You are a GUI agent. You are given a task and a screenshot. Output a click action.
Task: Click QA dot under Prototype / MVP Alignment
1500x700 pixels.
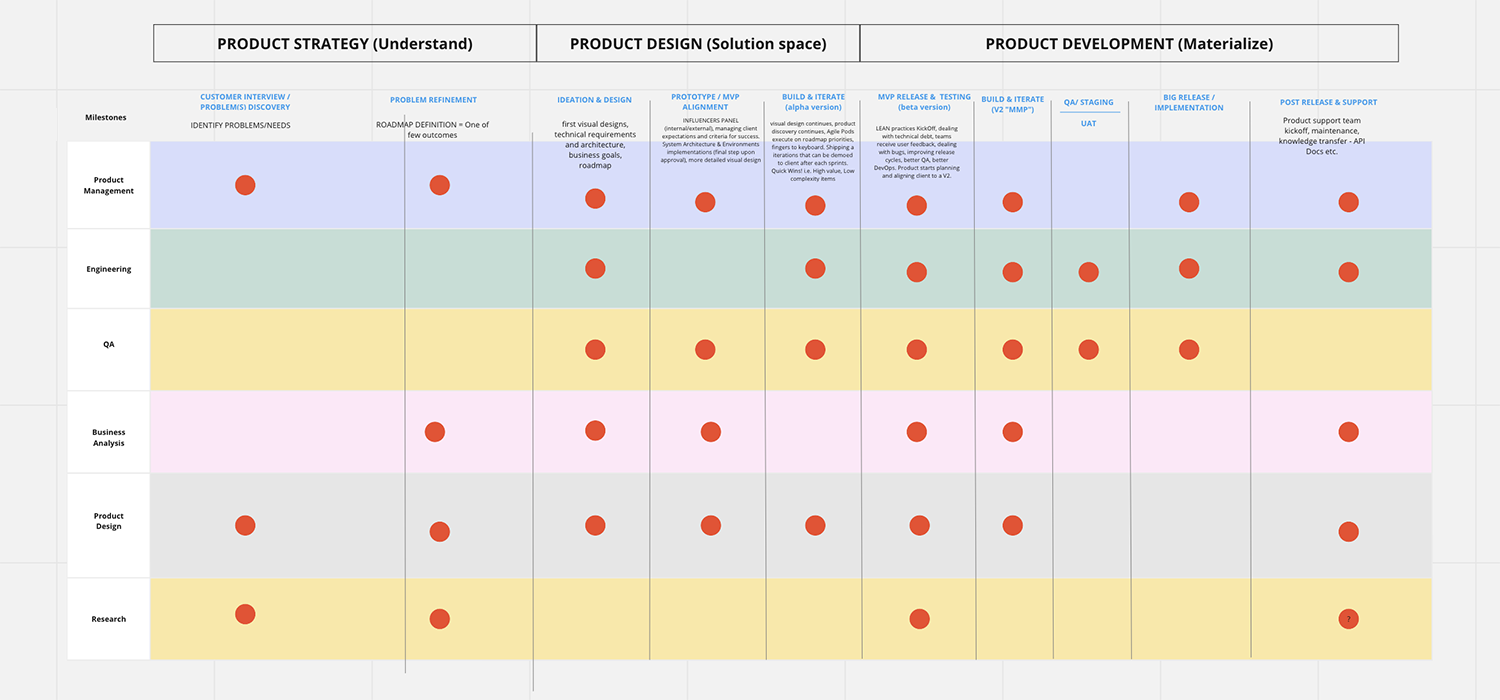705,349
